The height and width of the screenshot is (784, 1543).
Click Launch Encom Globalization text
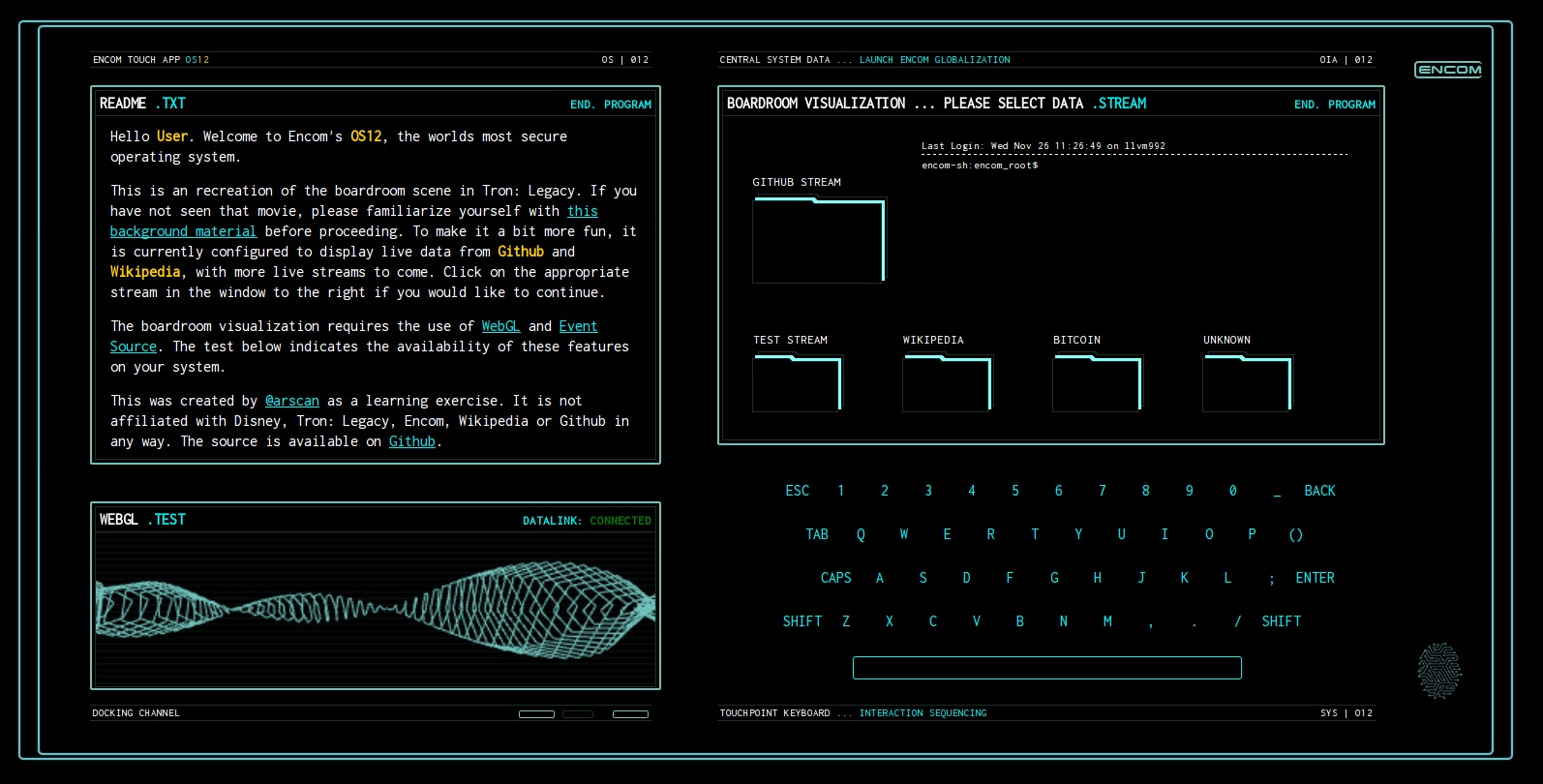click(x=934, y=60)
